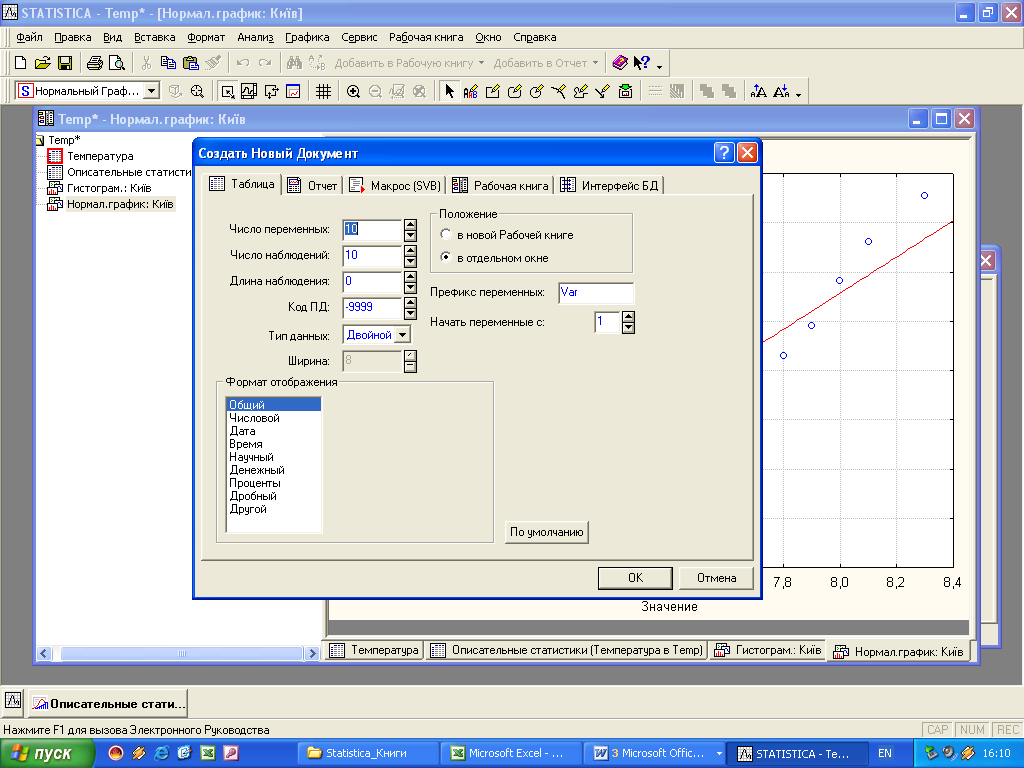Click the New document toolbar icon
The height and width of the screenshot is (768, 1024).
click(x=20, y=63)
